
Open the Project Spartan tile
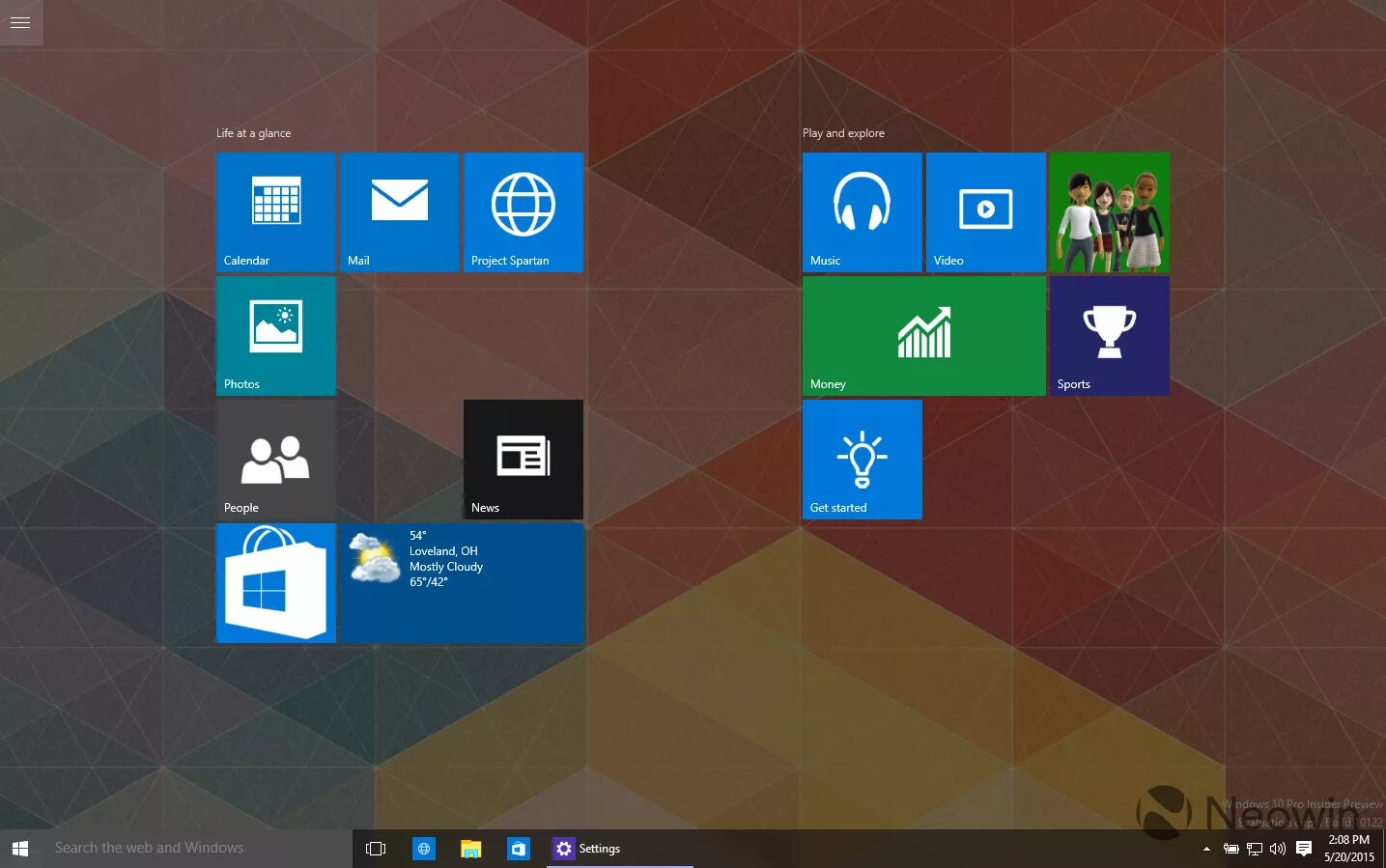click(x=523, y=211)
